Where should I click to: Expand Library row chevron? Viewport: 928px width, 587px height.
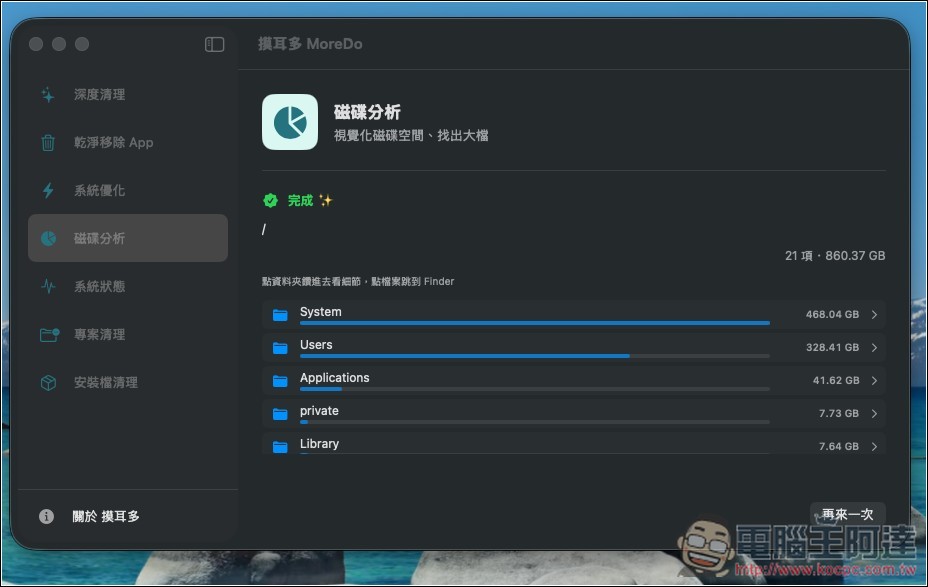(x=874, y=447)
